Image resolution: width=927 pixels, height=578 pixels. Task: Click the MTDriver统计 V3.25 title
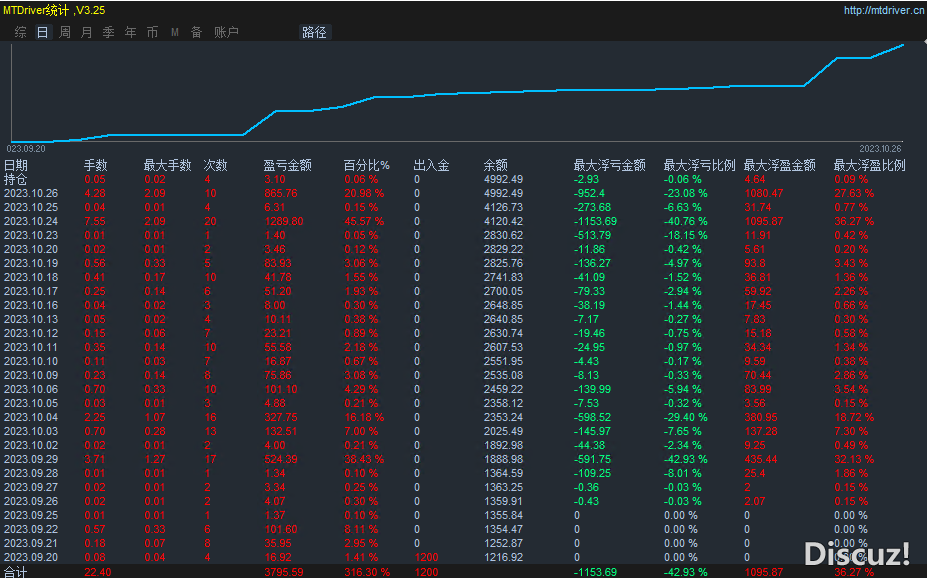(54, 10)
